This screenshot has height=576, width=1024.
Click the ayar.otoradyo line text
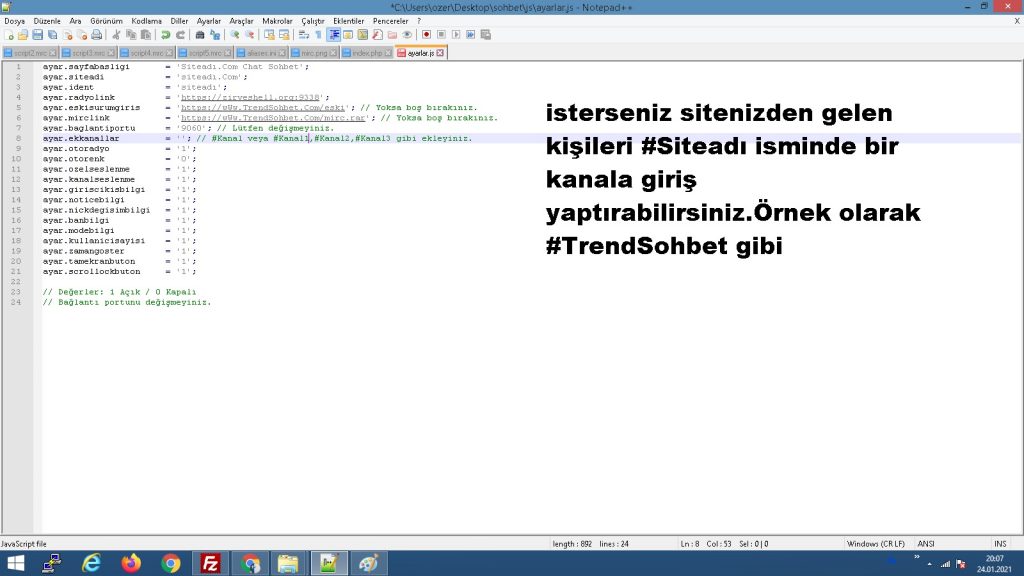tap(76, 149)
